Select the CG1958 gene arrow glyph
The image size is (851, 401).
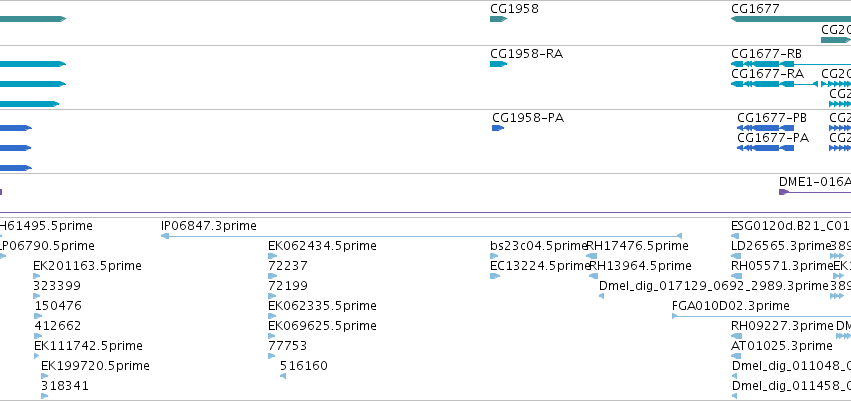pos(498,19)
